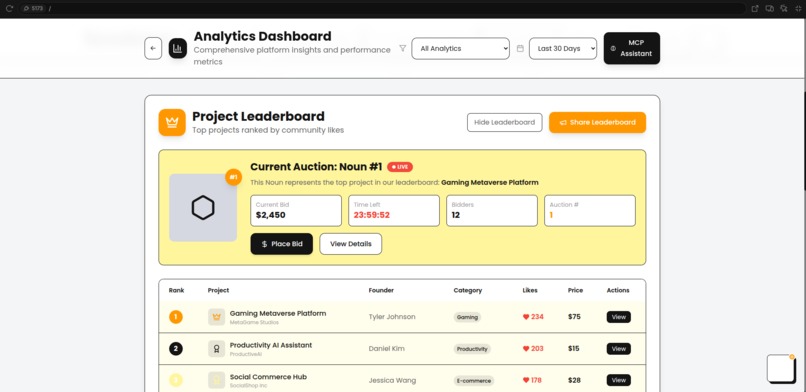Open the Last 30 Days dropdown
This screenshot has width=806, height=392.
563,48
